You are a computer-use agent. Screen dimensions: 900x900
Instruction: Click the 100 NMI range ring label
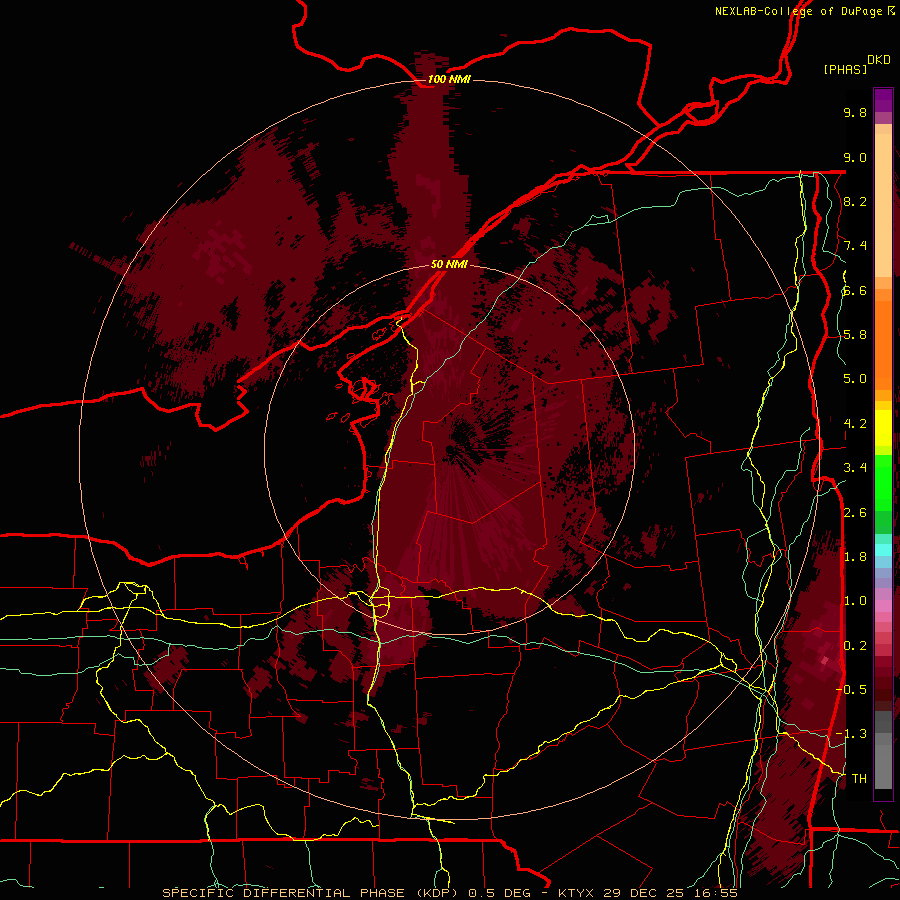[449, 79]
